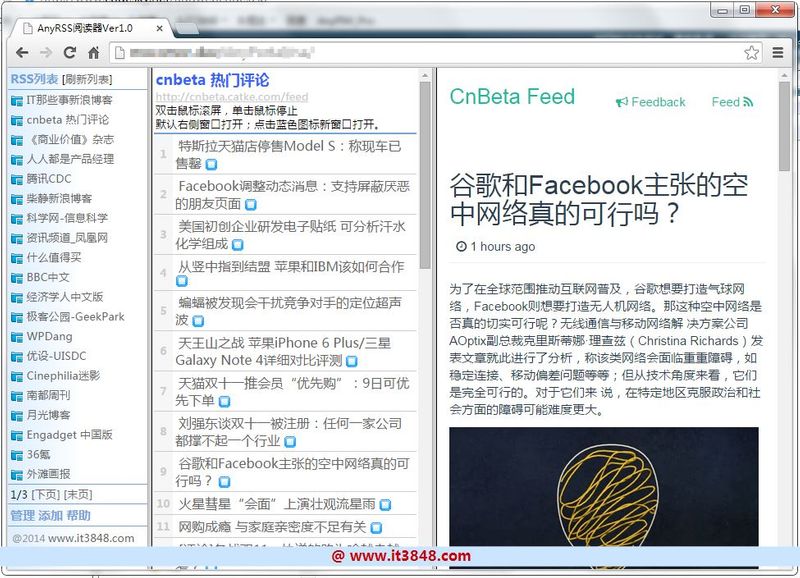Open the 帮助 help link
This screenshot has height=578, width=800.
coord(78,516)
